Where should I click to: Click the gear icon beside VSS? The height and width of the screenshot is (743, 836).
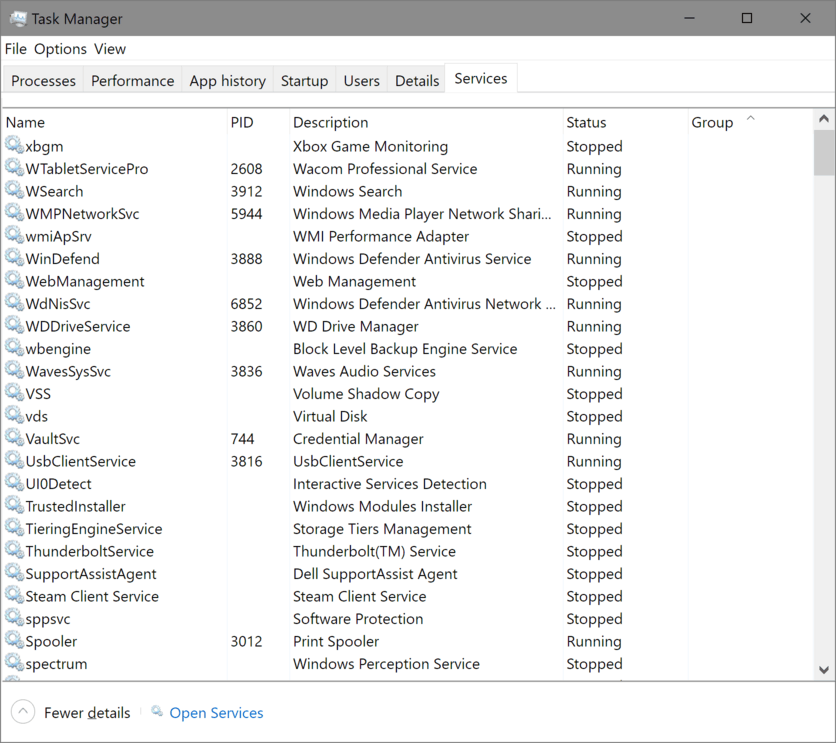point(14,392)
